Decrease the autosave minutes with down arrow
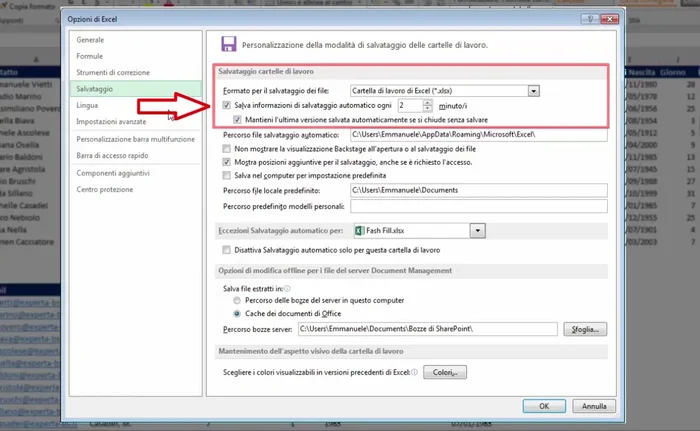The width and height of the screenshot is (700, 431). coord(428,108)
